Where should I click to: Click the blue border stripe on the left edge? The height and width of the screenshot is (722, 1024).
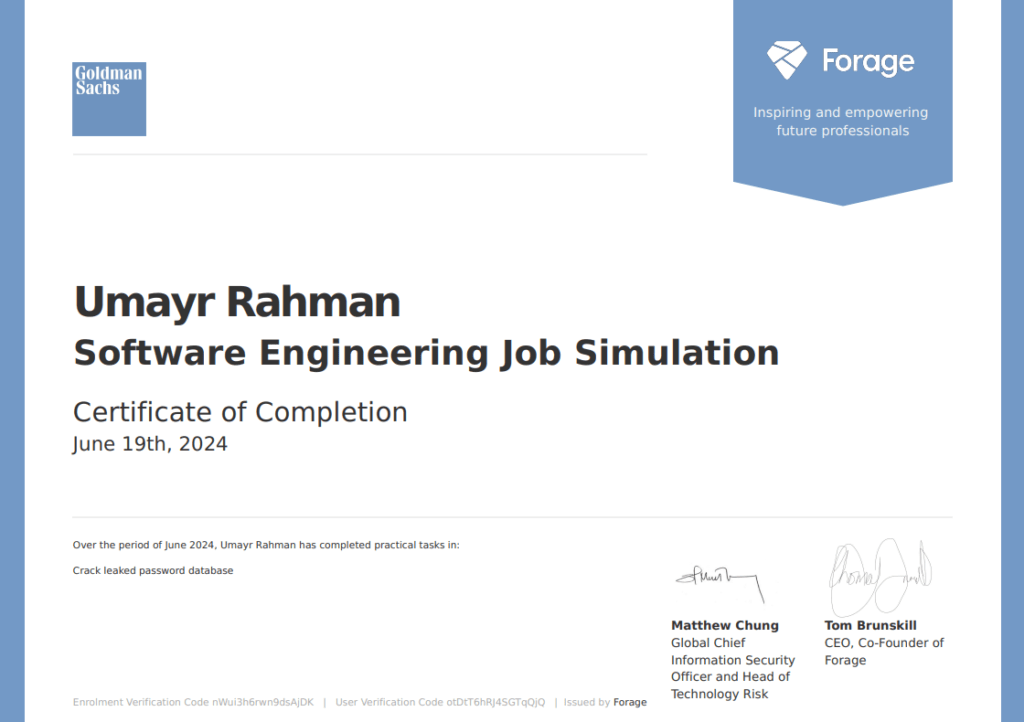[12, 361]
